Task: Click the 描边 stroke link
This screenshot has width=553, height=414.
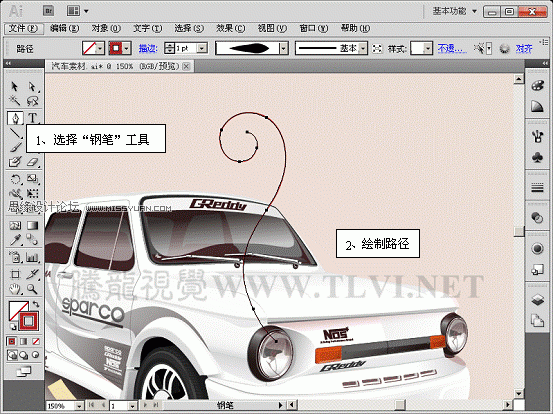Action: 147,49
